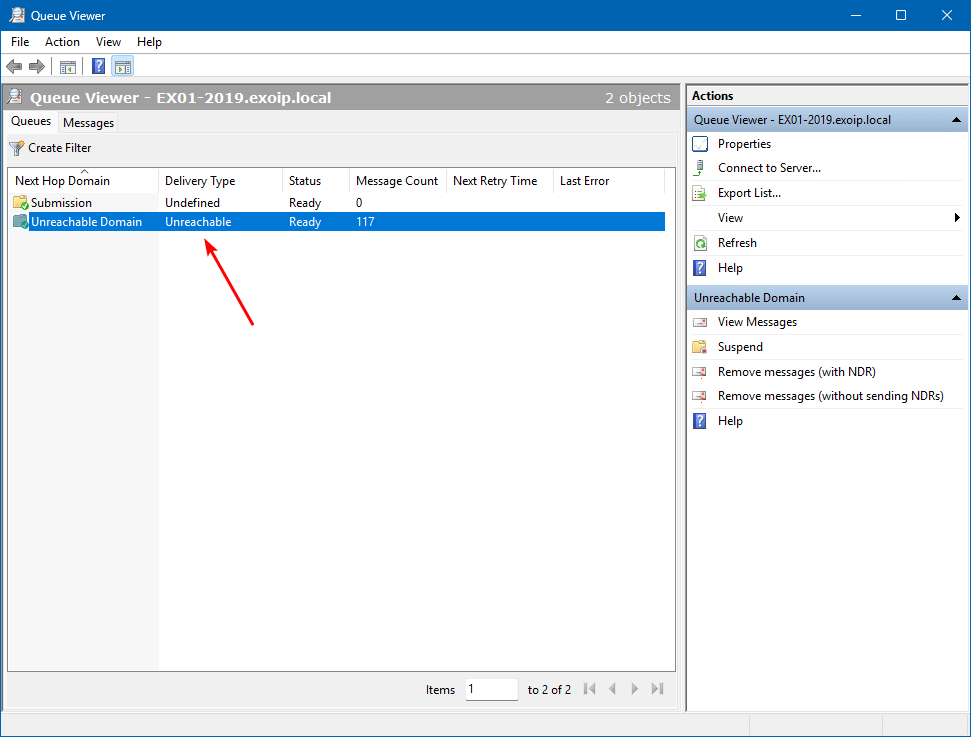The height and width of the screenshot is (737, 971).
Task: Click the Export List icon
Action: tap(700, 193)
